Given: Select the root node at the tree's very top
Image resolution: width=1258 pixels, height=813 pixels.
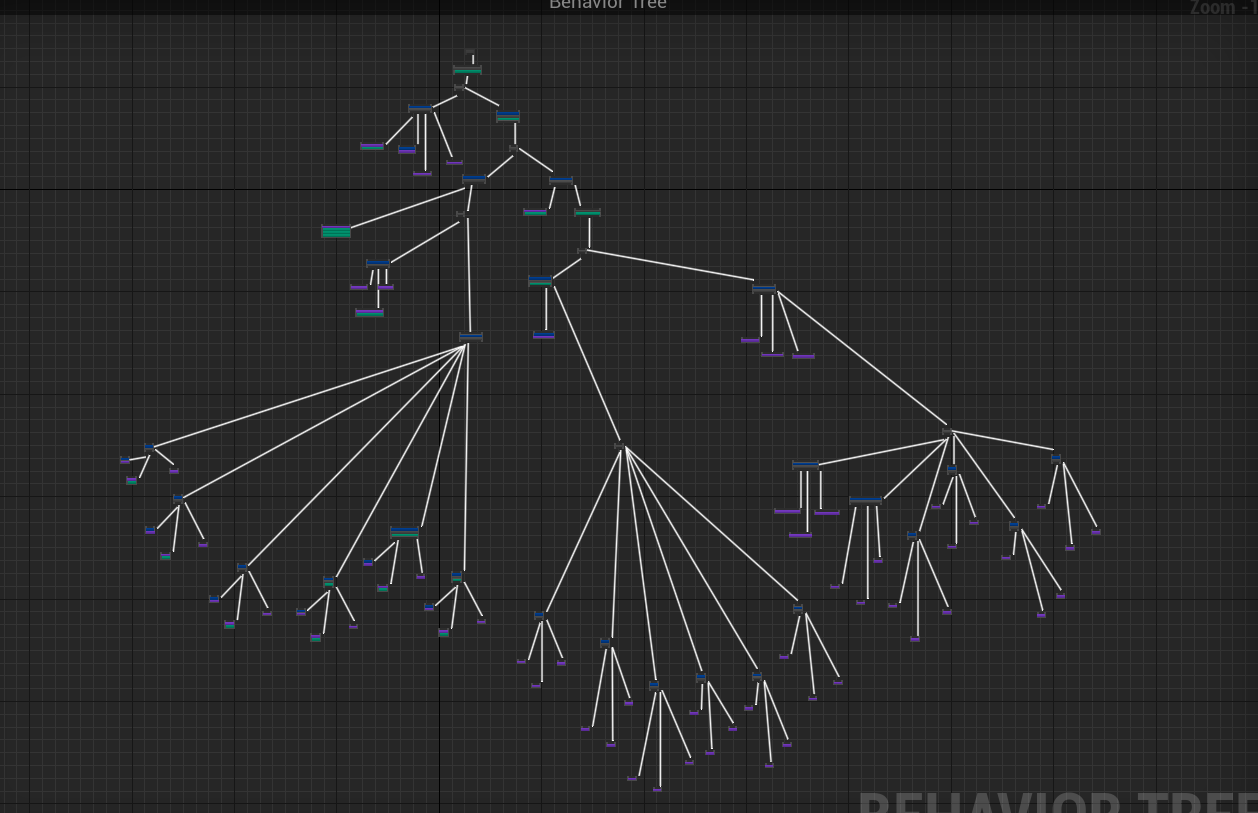Looking at the screenshot, I should click(469, 52).
